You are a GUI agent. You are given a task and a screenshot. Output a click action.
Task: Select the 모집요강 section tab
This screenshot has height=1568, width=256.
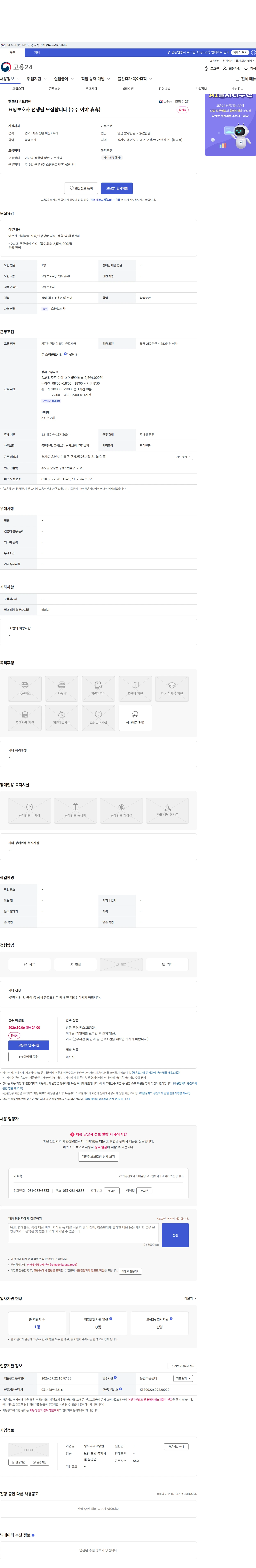pyautogui.click(x=18, y=89)
